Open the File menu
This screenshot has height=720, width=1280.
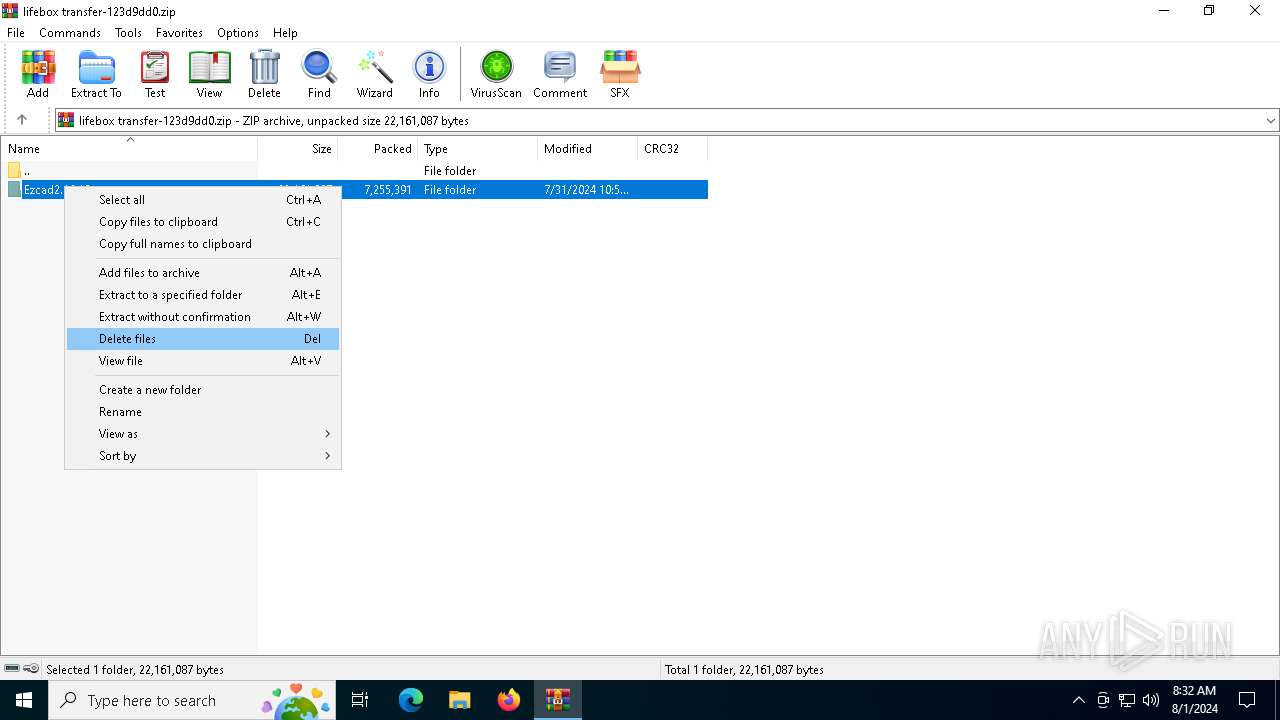(16, 33)
